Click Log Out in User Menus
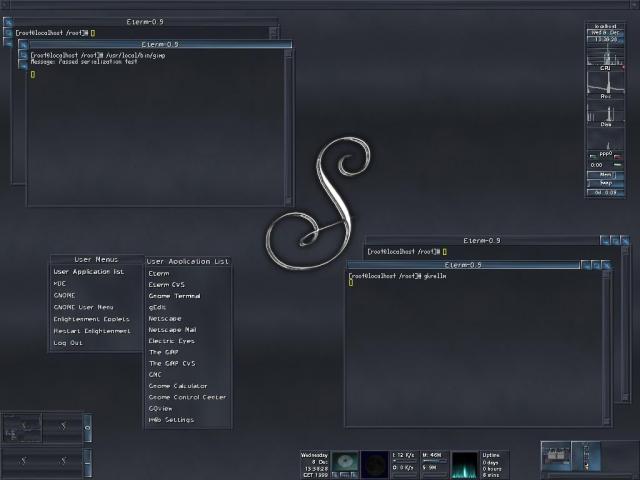The image size is (640, 480). [68, 343]
